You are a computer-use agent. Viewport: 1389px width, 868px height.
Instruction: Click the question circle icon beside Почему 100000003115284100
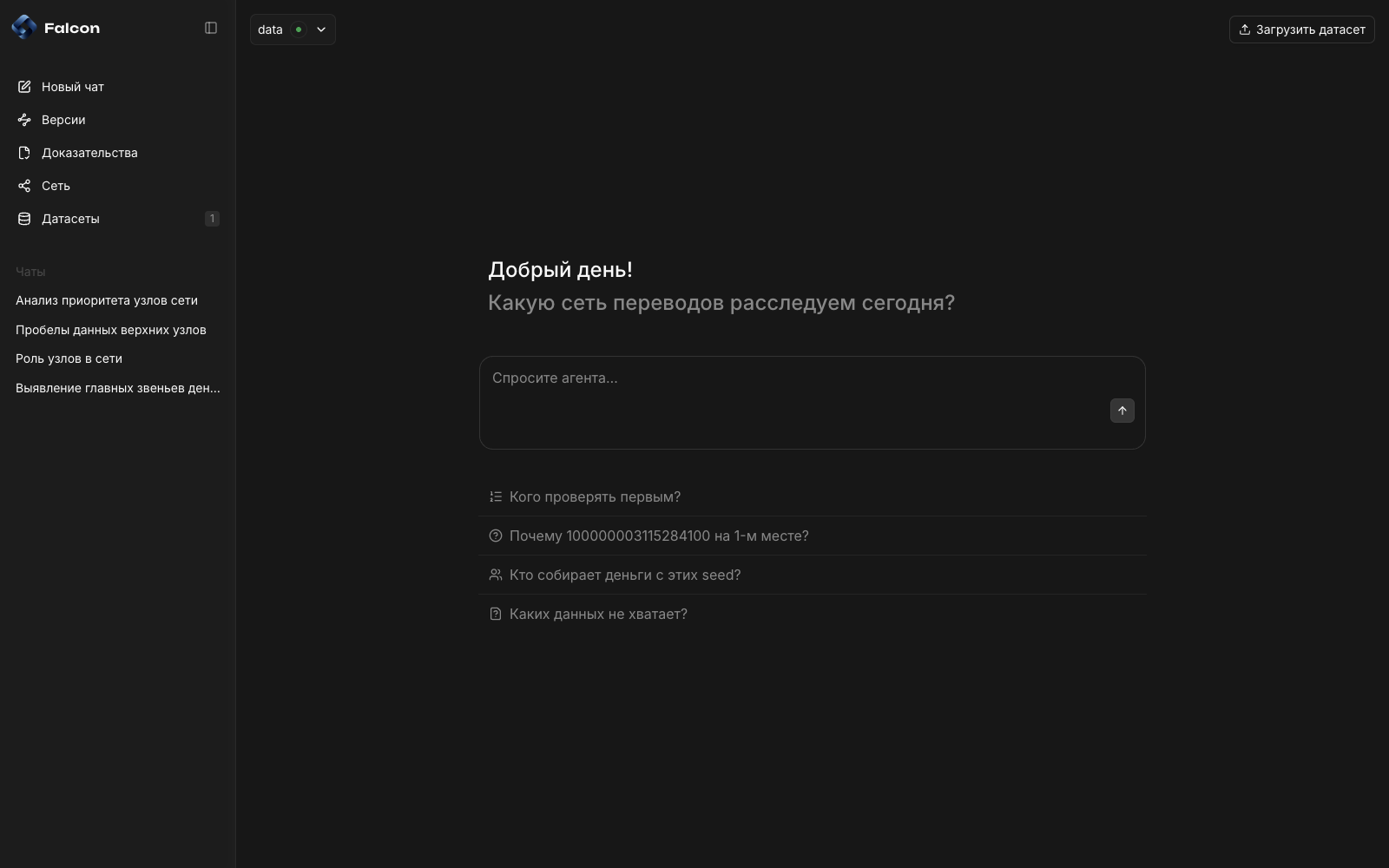(496, 536)
